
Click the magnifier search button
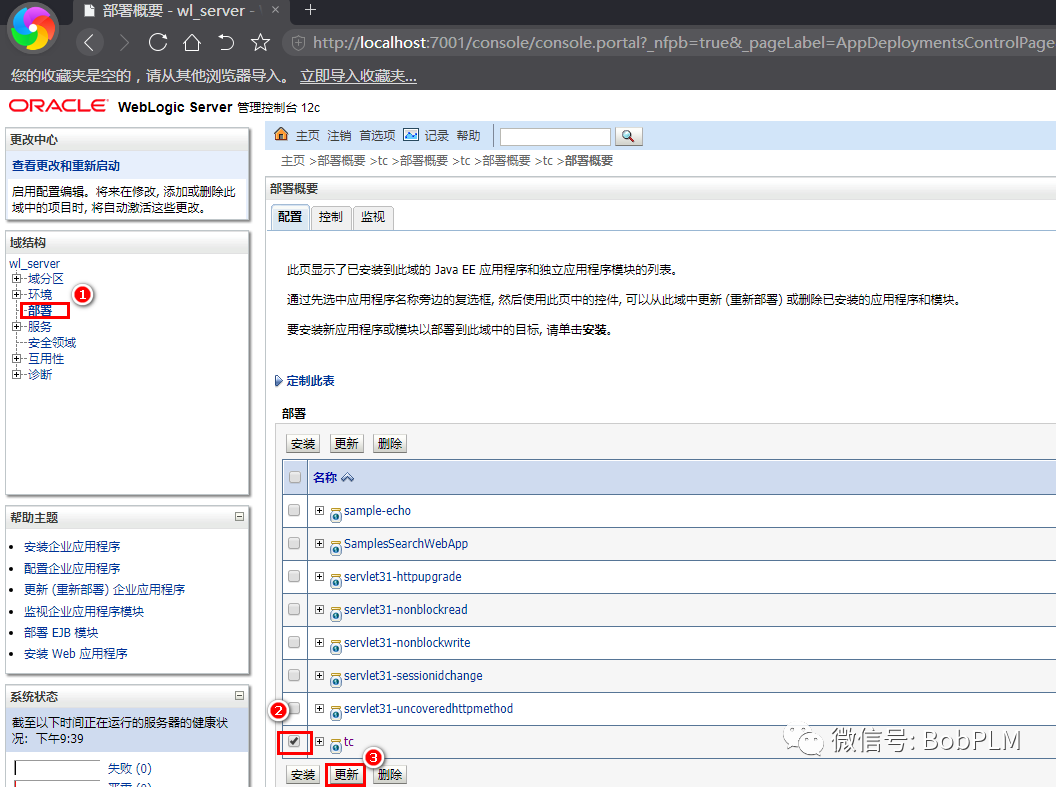point(628,136)
